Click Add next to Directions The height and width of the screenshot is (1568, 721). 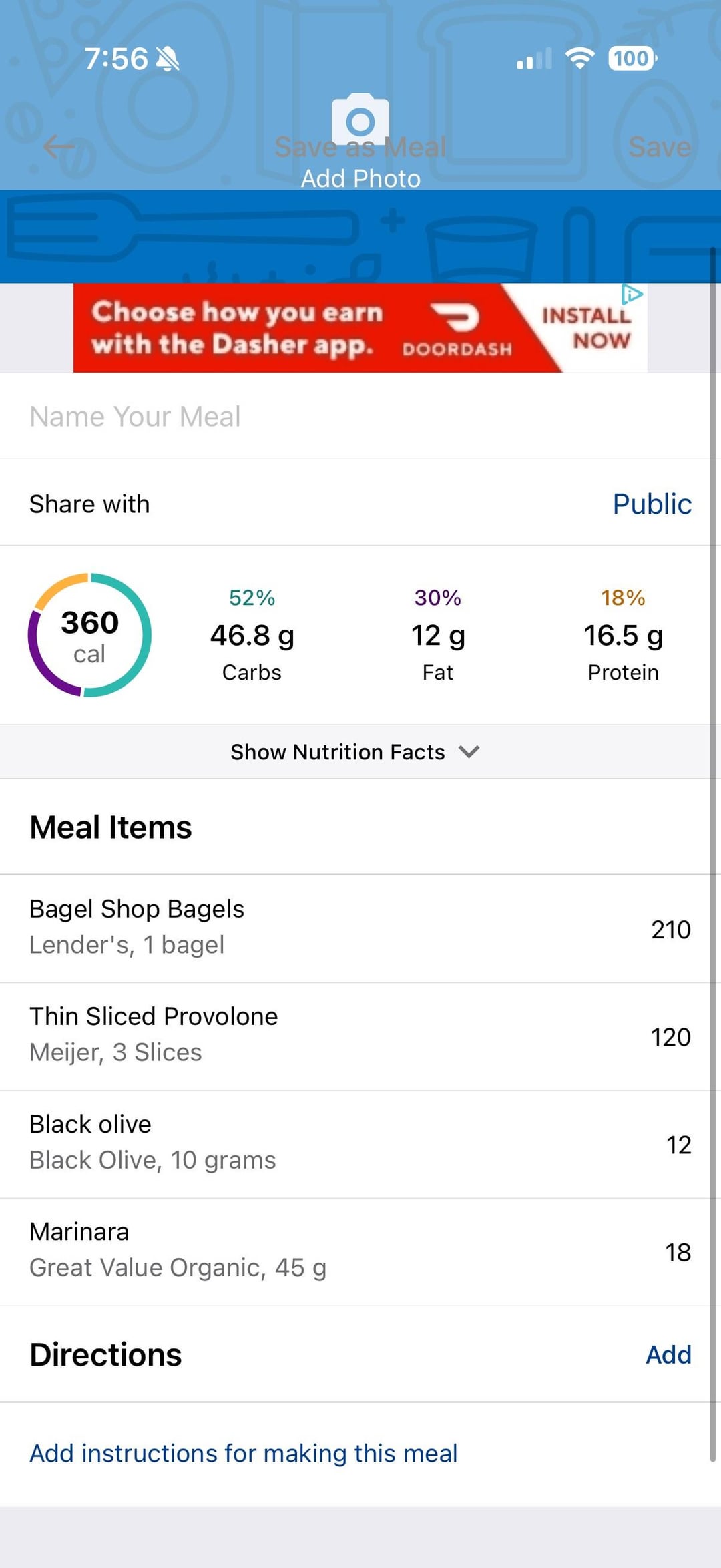pyautogui.click(x=668, y=1354)
